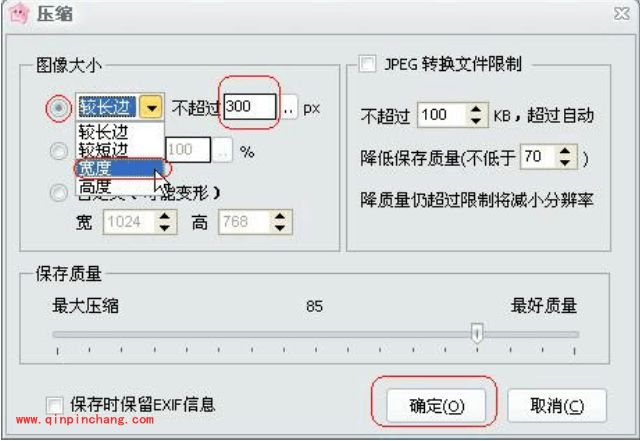Viewport: 640px width, 441px height.
Task: Select the custom width/height radio button
Action: 59,193
